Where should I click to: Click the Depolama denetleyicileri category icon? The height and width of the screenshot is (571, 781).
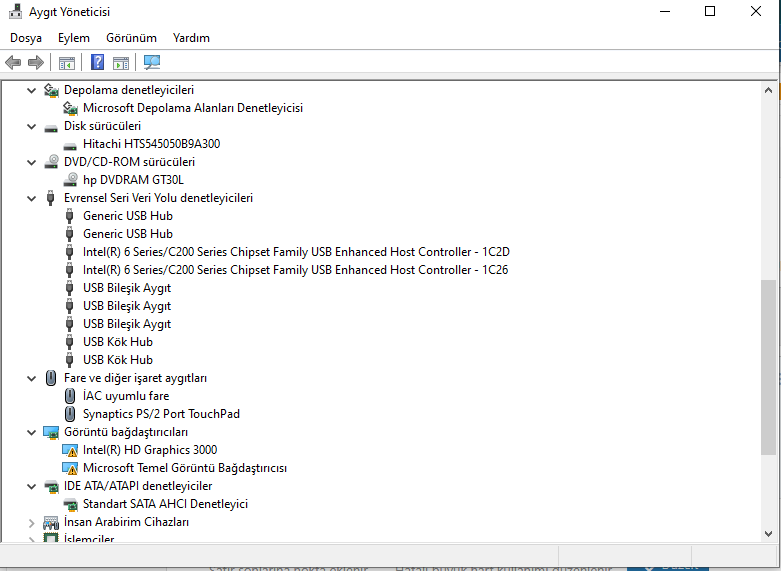pyautogui.click(x=51, y=90)
